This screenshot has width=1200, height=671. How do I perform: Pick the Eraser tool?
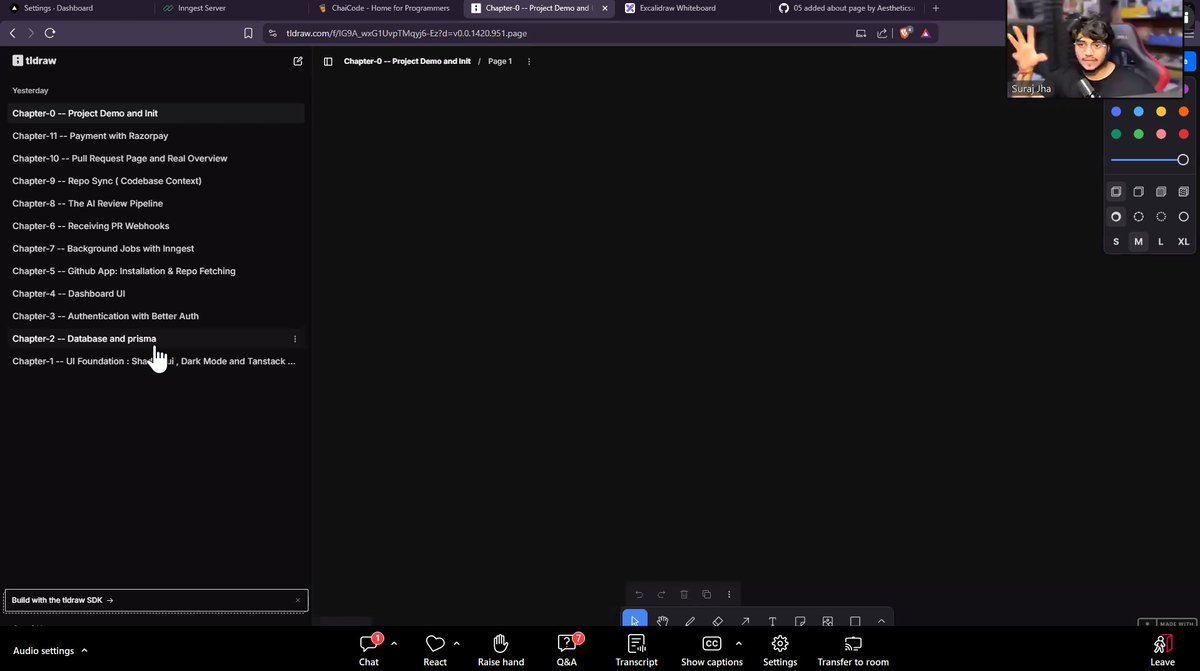tap(718, 621)
